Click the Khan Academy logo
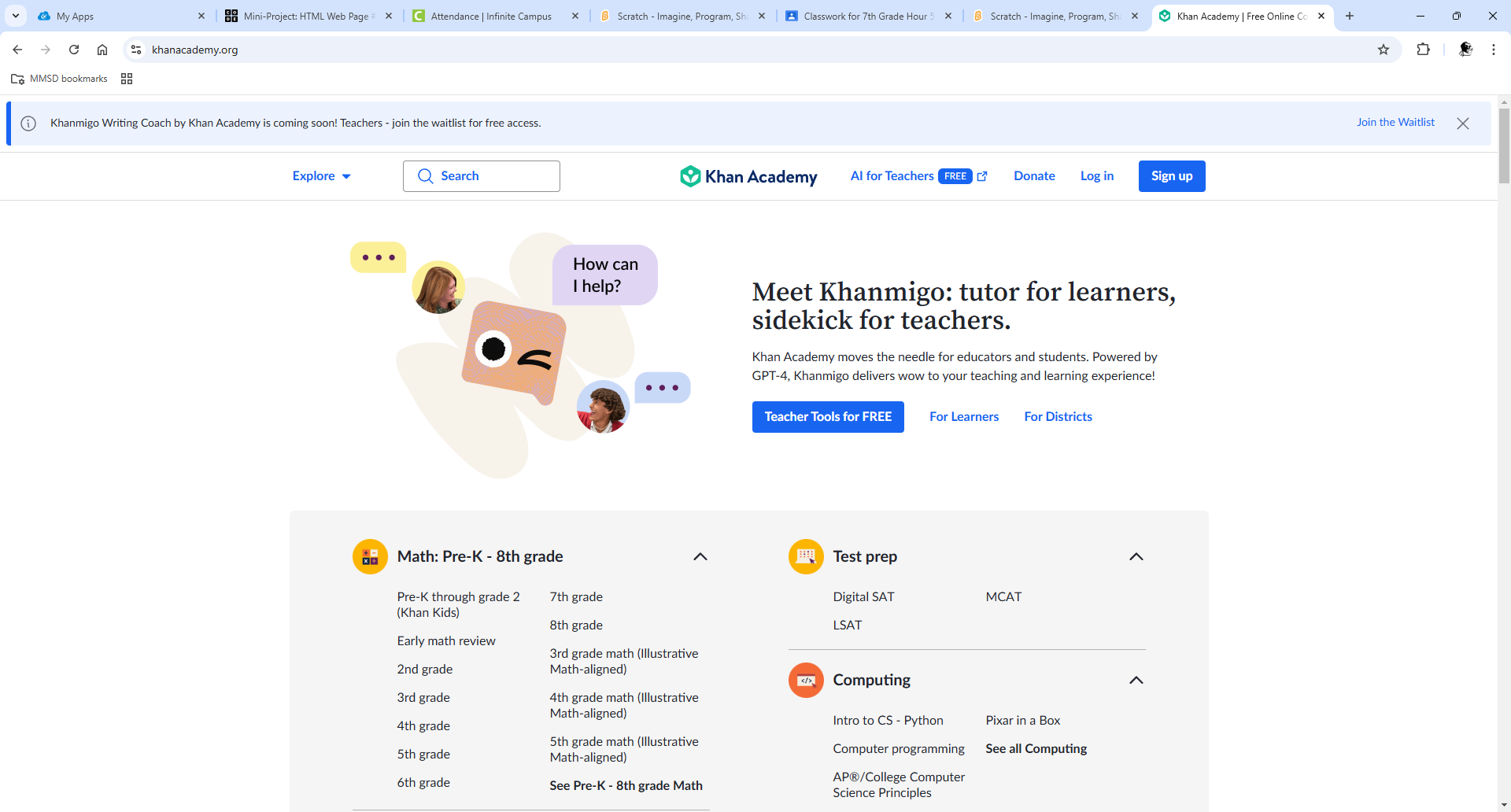The image size is (1511, 812). point(748,176)
